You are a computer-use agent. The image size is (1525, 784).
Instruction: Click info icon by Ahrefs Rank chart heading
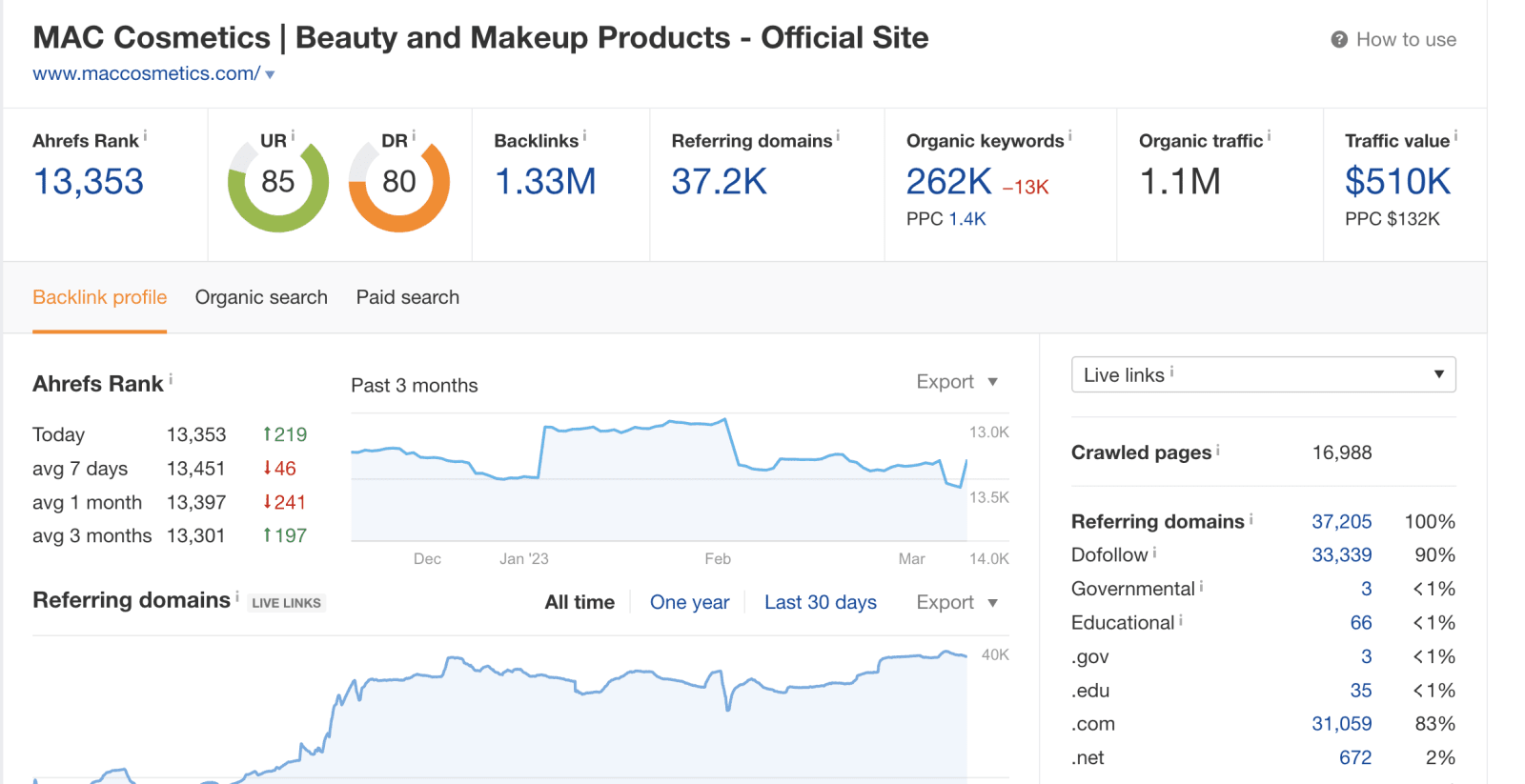click(x=171, y=380)
